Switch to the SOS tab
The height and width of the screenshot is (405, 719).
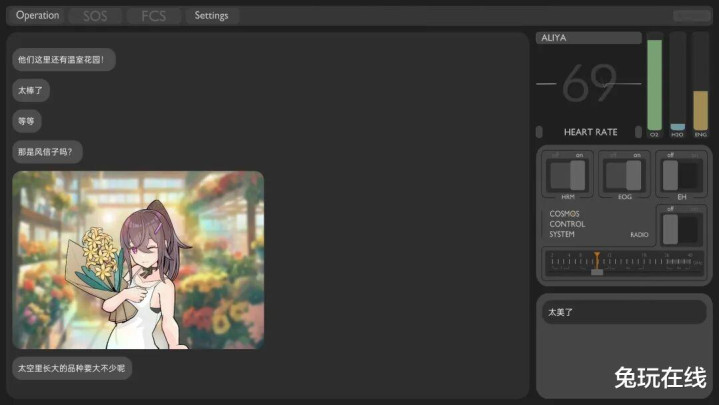[x=95, y=16]
